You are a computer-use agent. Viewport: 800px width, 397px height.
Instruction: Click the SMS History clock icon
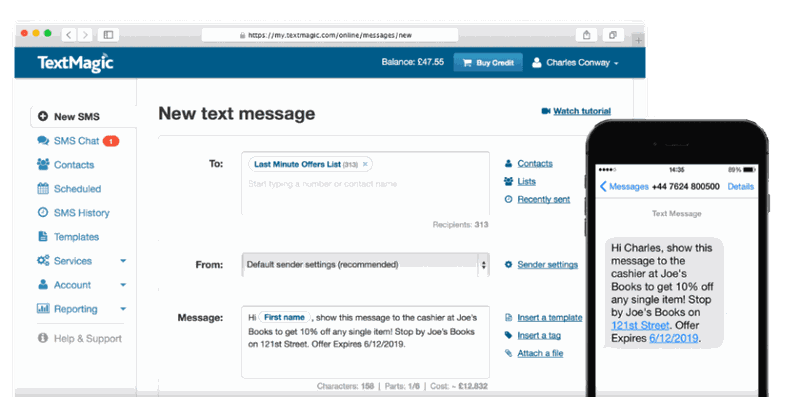tap(43, 212)
